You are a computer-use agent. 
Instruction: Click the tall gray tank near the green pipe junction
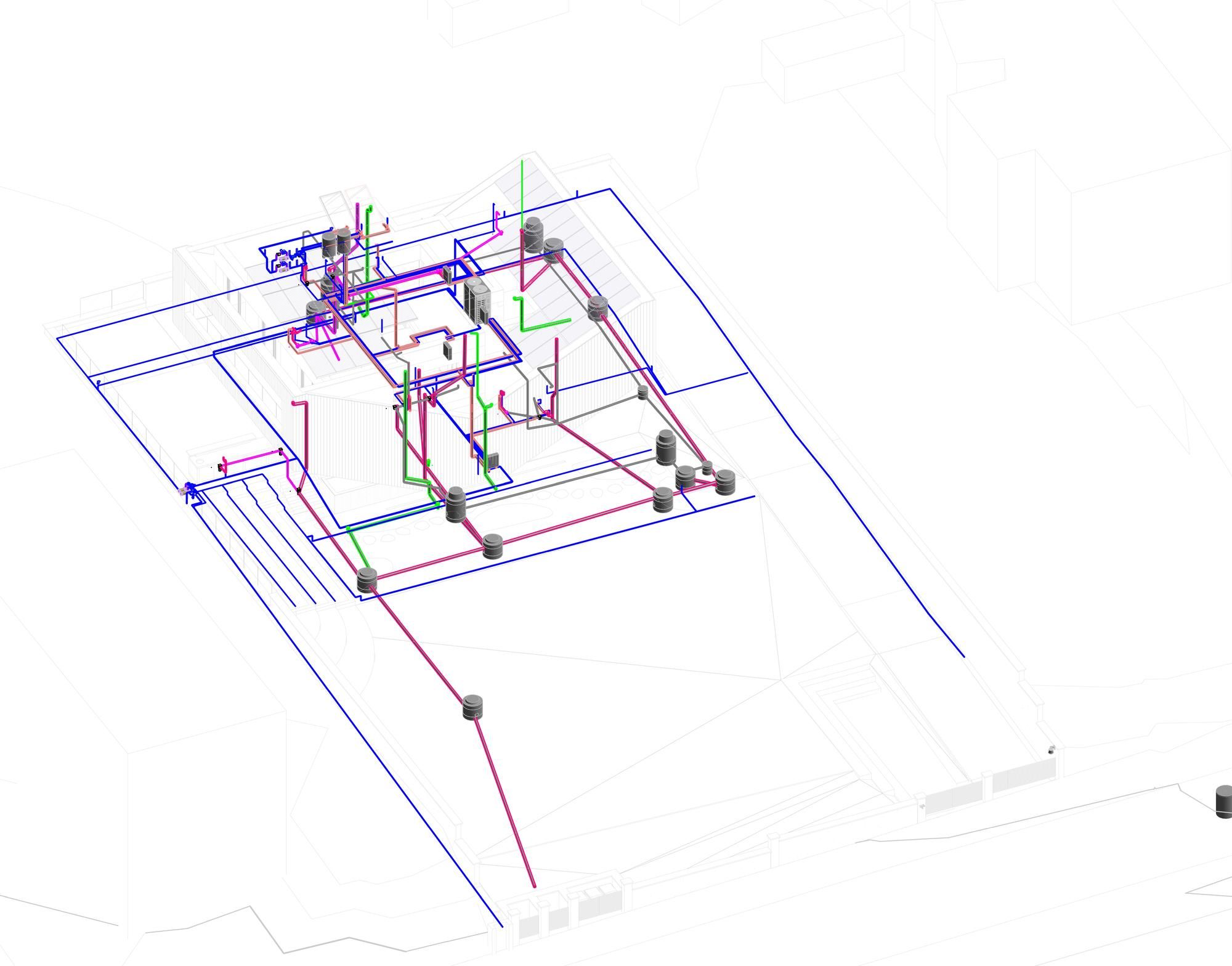tap(455, 503)
